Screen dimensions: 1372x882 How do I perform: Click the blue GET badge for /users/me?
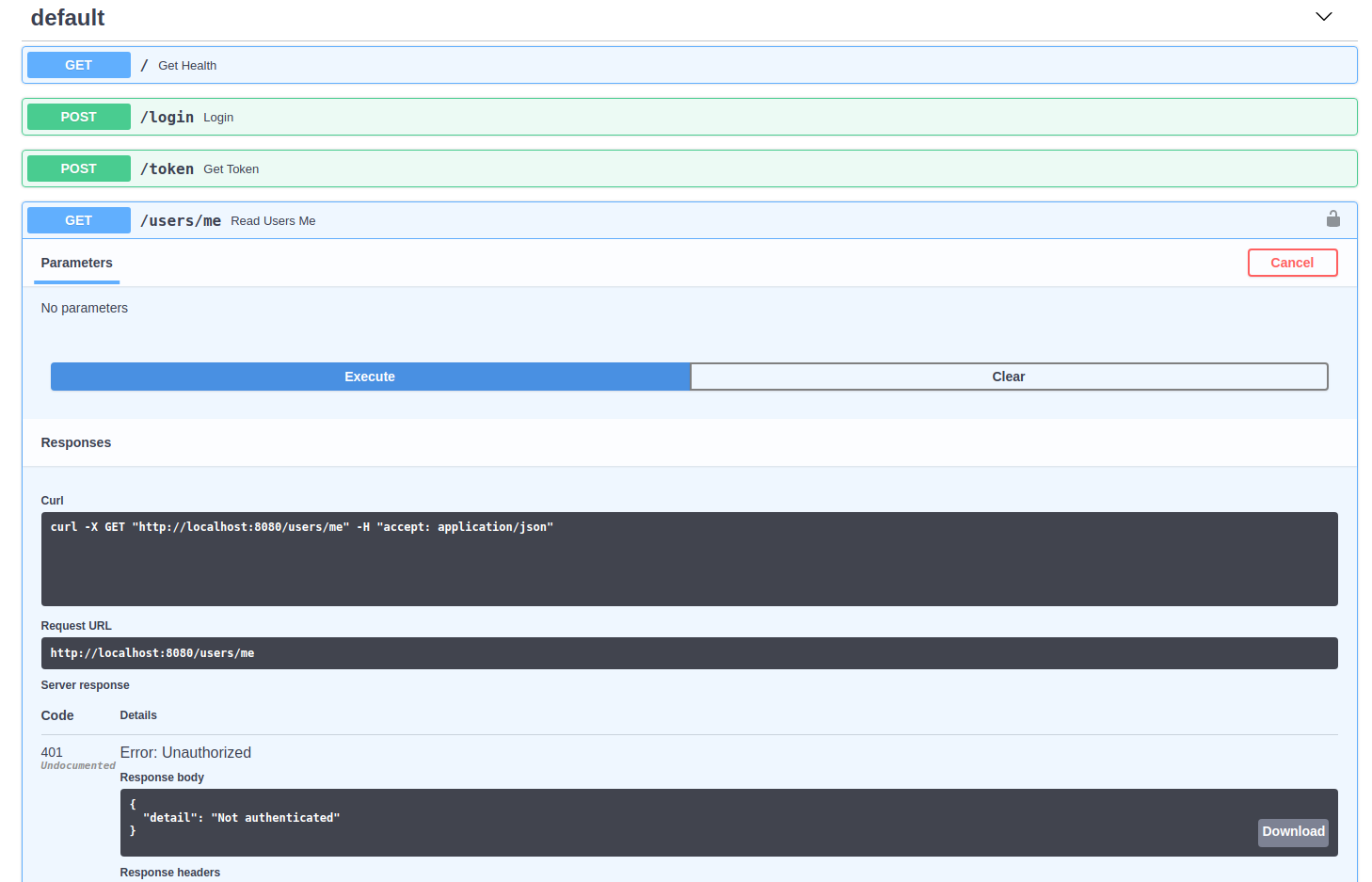click(x=79, y=220)
